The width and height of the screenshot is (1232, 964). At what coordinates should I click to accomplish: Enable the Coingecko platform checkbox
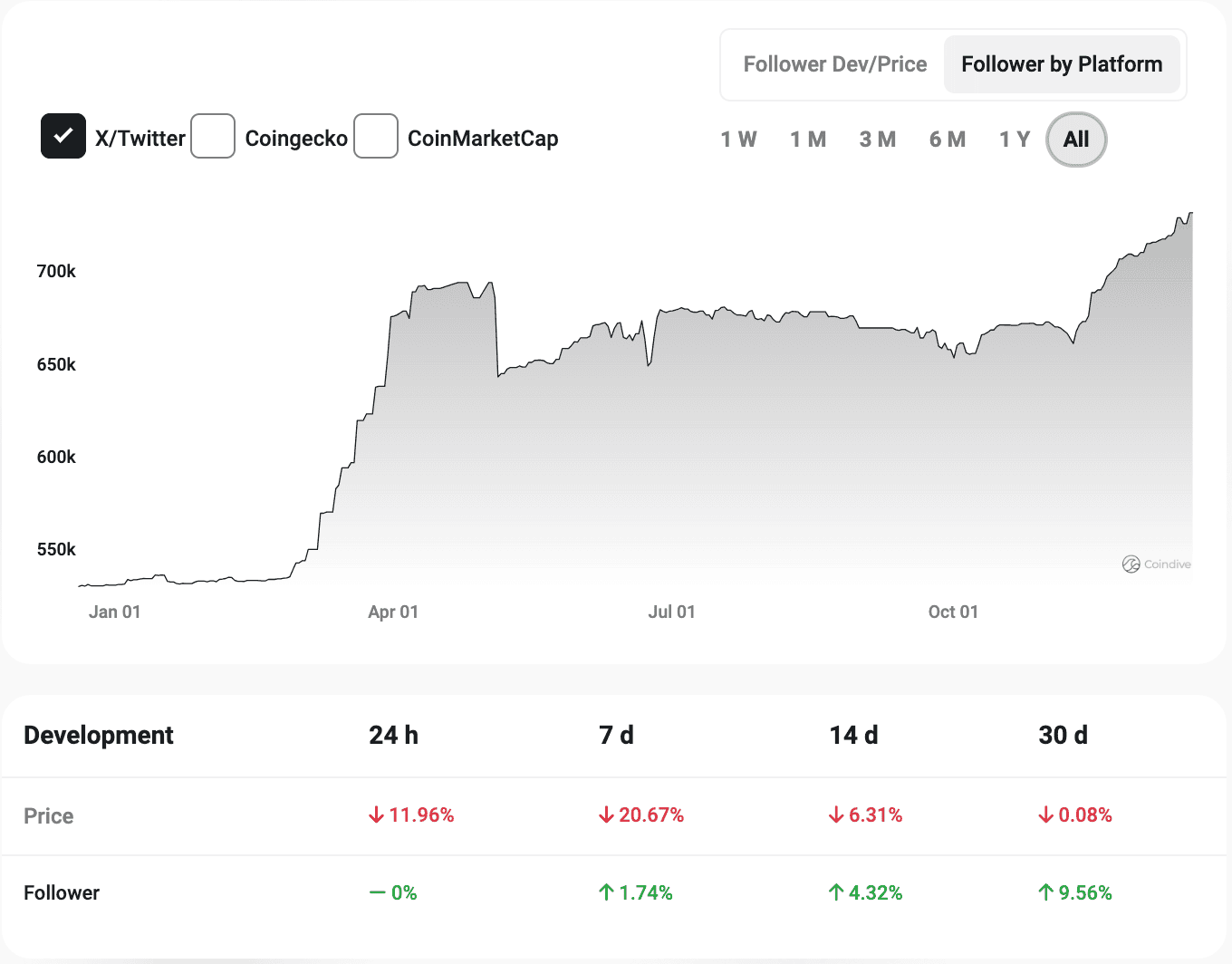213,136
